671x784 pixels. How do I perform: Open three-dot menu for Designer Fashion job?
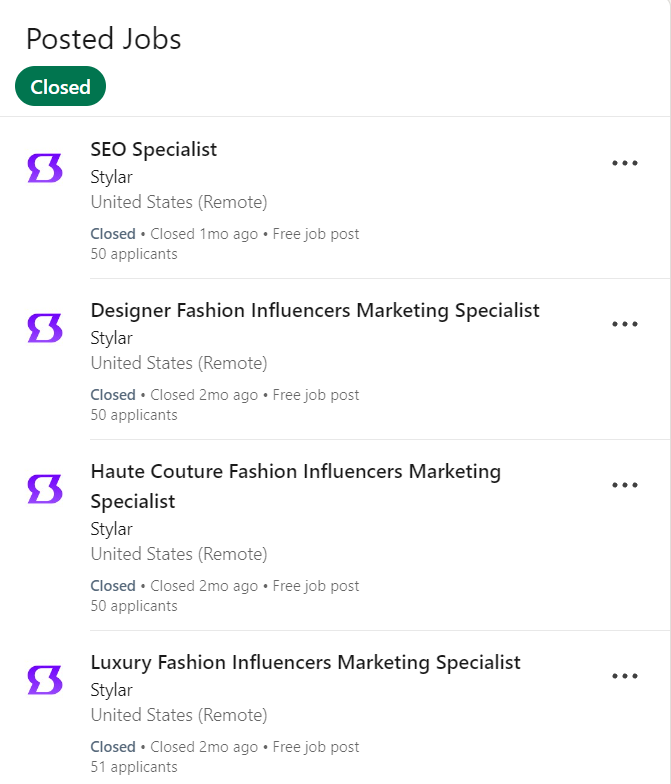pos(624,324)
